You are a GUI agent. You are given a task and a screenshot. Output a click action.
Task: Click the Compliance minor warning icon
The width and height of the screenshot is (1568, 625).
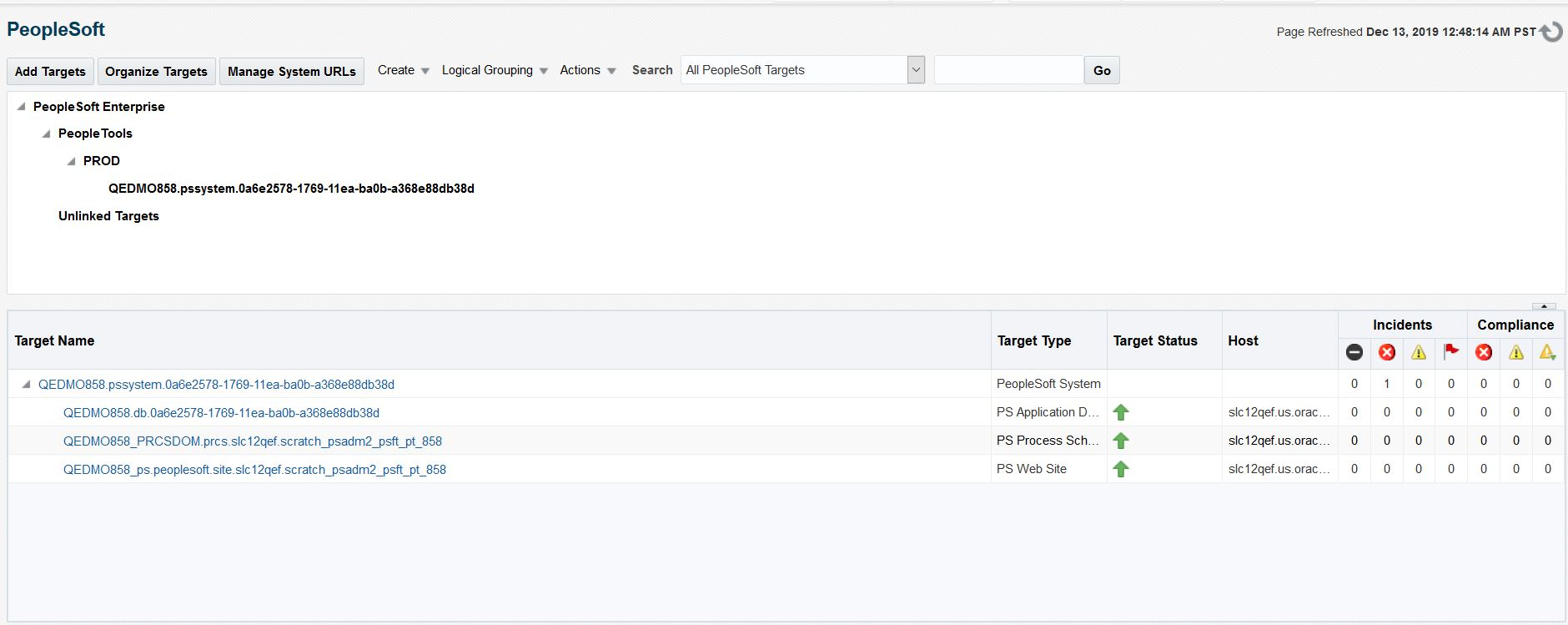pyautogui.click(x=1548, y=352)
